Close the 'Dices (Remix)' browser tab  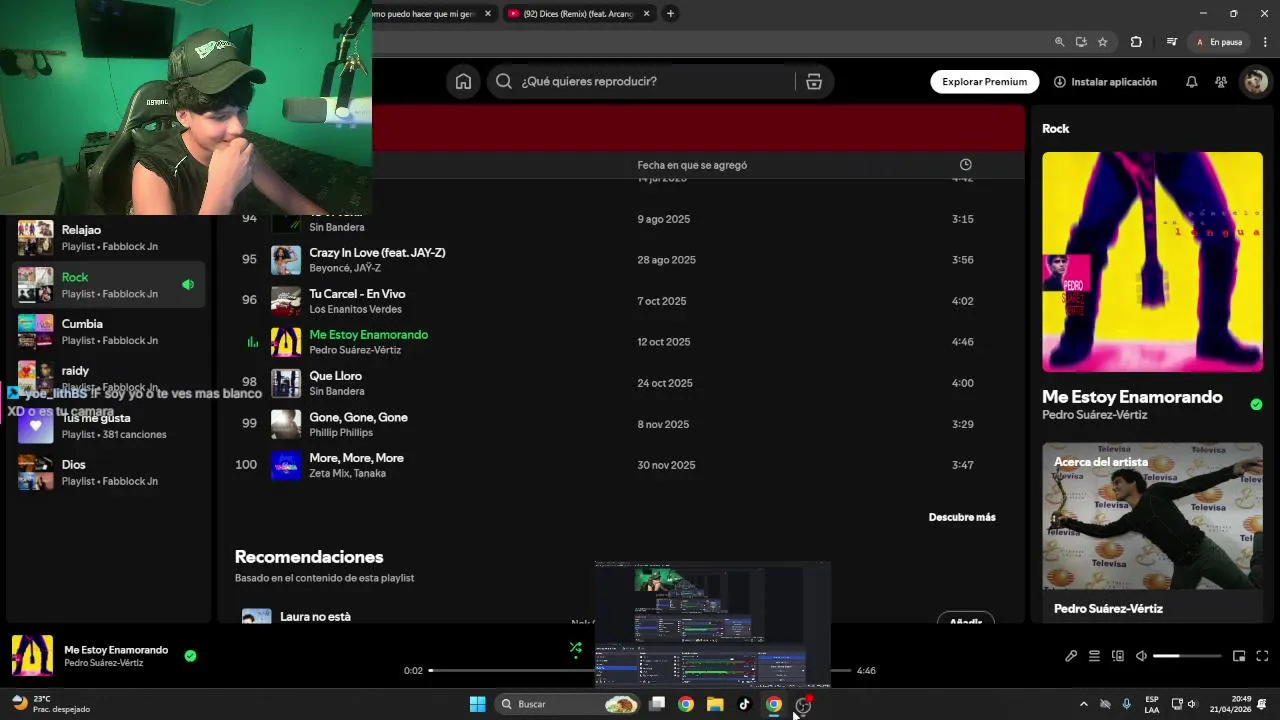point(646,13)
